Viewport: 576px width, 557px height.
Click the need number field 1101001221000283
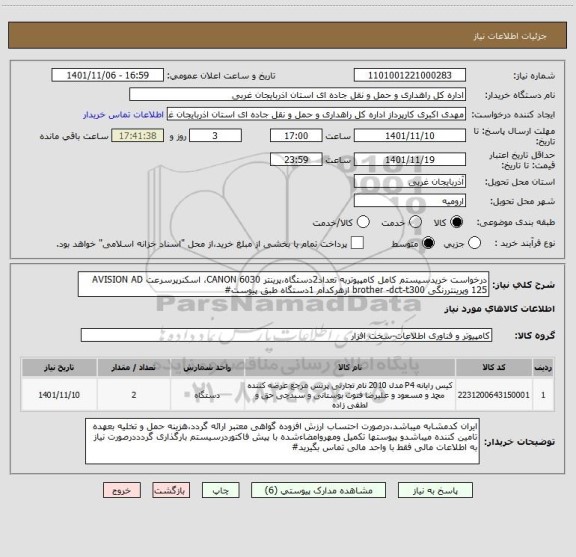410,75
